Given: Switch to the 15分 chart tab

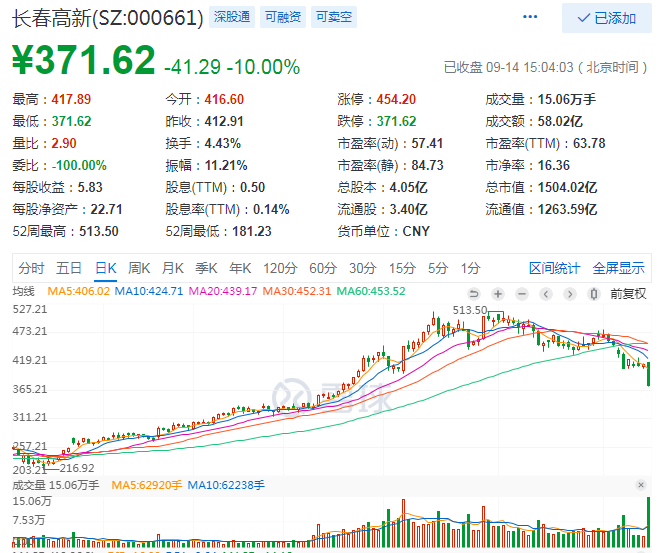Looking at the screenshot, I should tap(402, 268).
